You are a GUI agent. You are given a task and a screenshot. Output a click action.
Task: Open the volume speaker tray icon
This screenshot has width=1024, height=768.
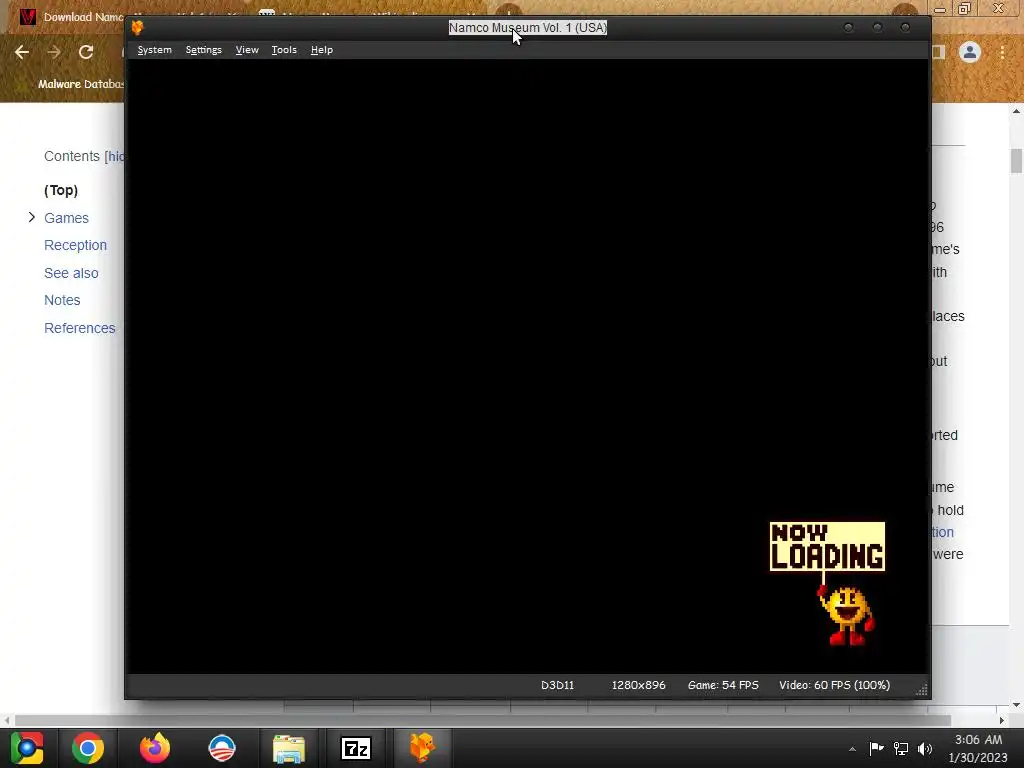click(x=925, y=748)
